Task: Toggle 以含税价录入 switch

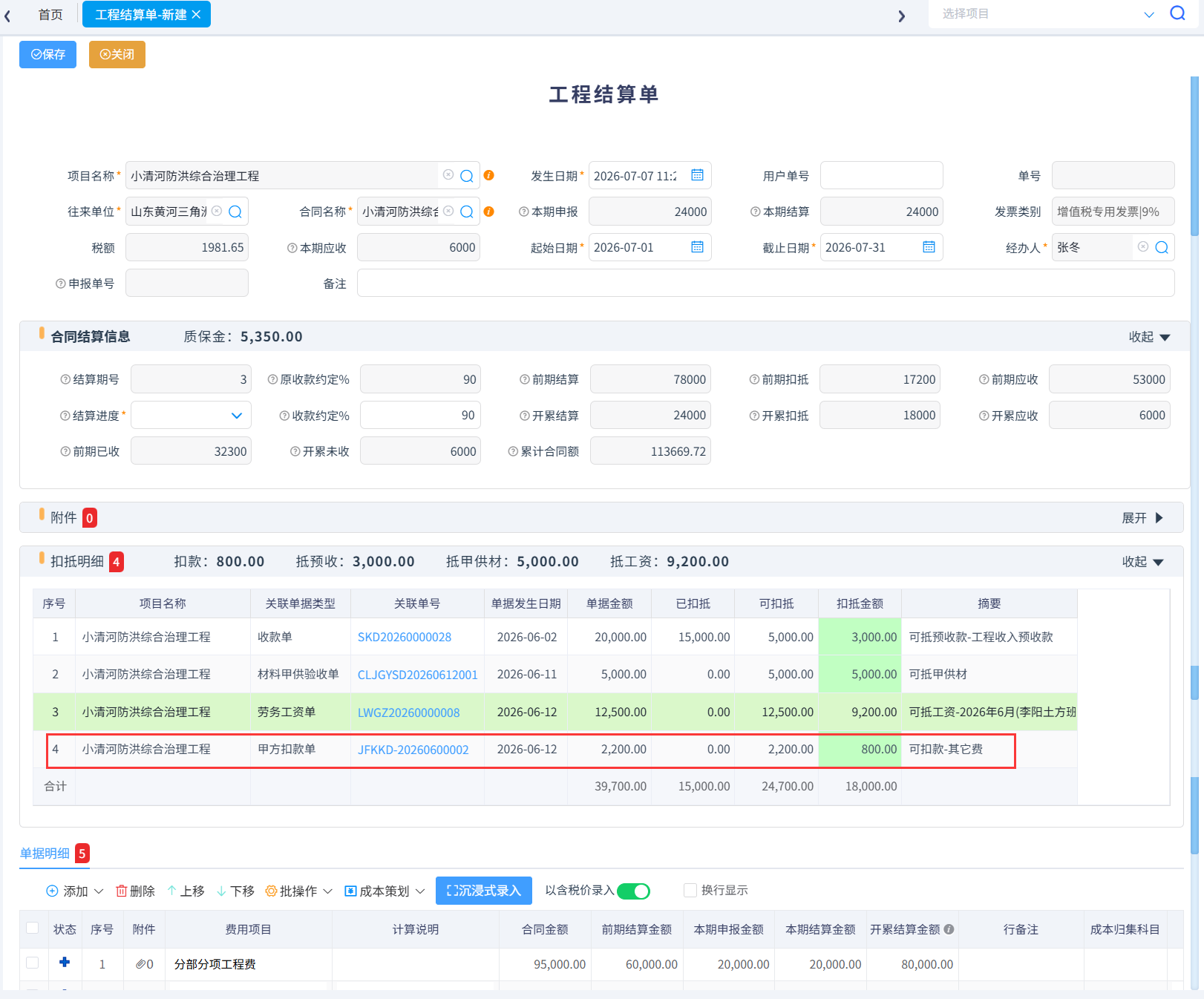Action: coord(633,891)
